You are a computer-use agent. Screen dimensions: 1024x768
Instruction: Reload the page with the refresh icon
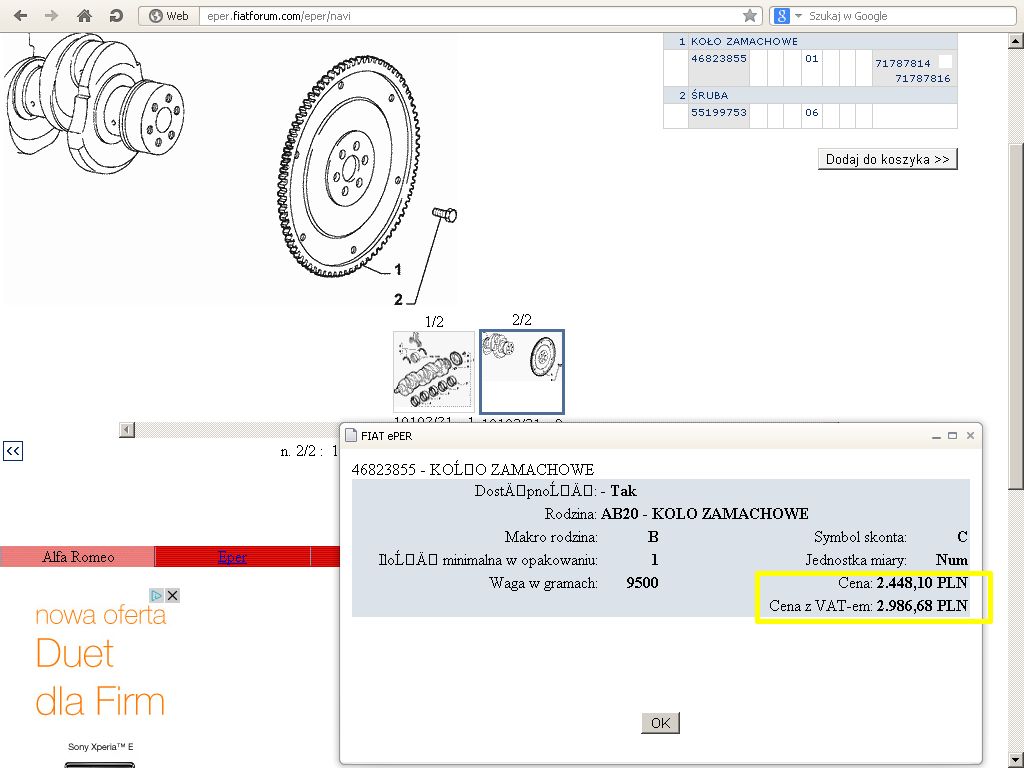[x=116, y=16]
